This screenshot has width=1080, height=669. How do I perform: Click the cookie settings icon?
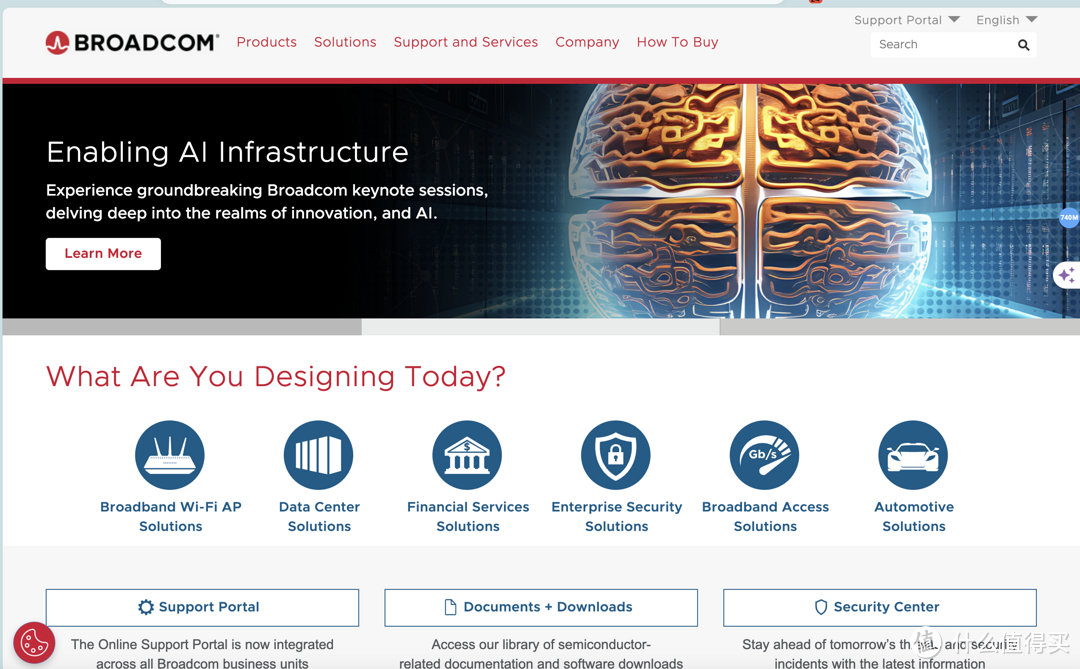34,643
